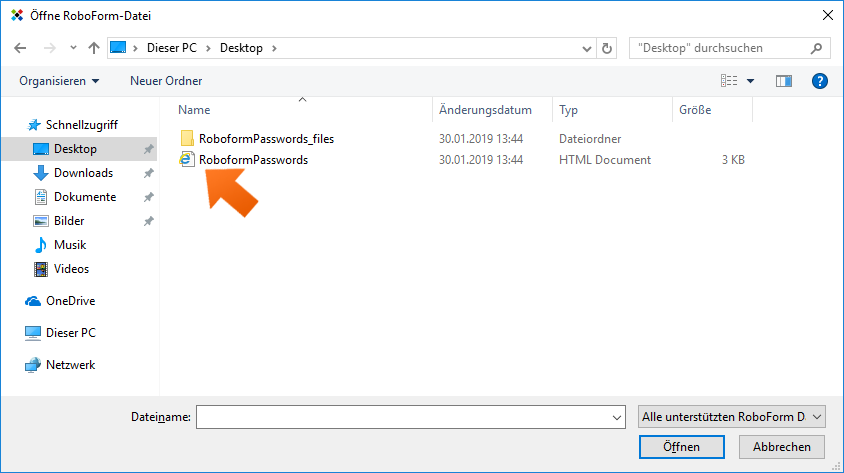Open the view options dropdown arrow
The width and height of the screenshot is (844, 473).
coord(750,81)
